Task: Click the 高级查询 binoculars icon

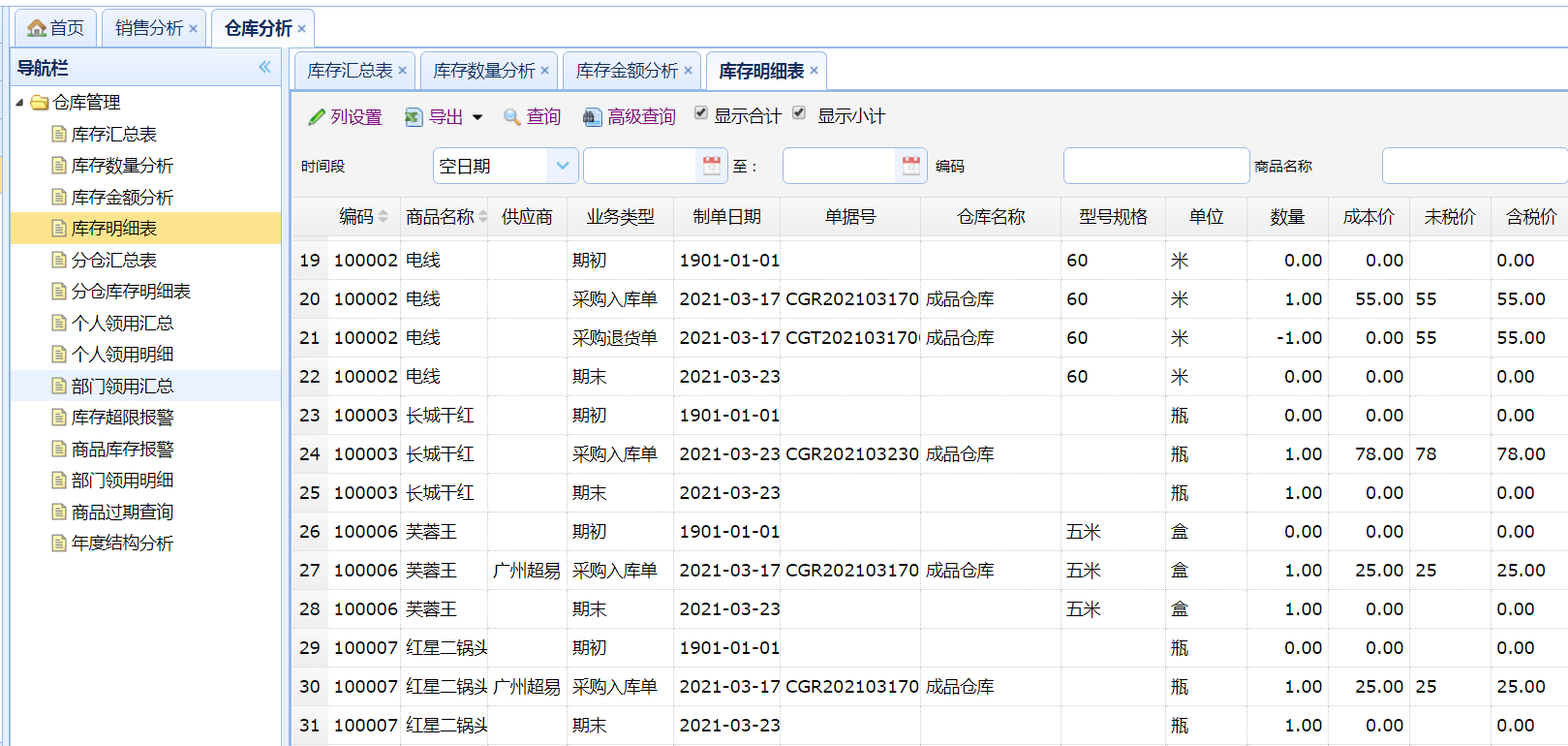Action: pos(592,117)
